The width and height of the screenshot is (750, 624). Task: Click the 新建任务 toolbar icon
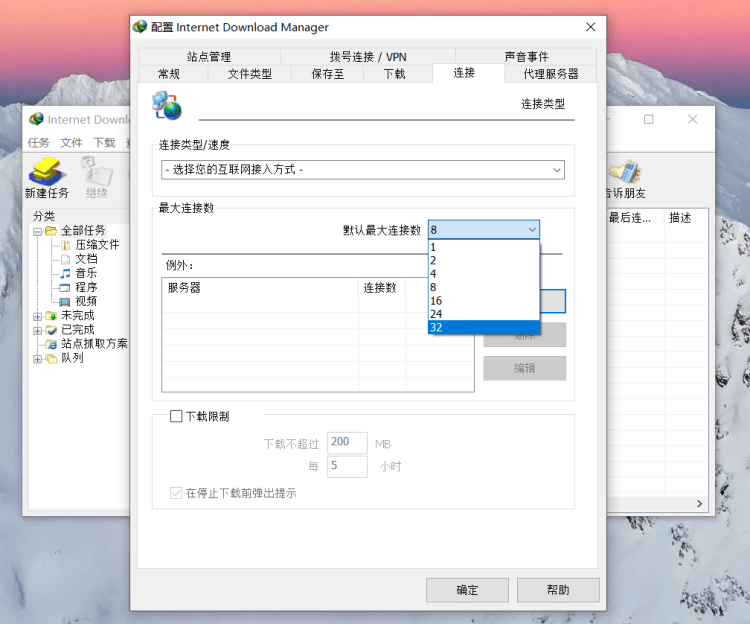pos(46,172)
